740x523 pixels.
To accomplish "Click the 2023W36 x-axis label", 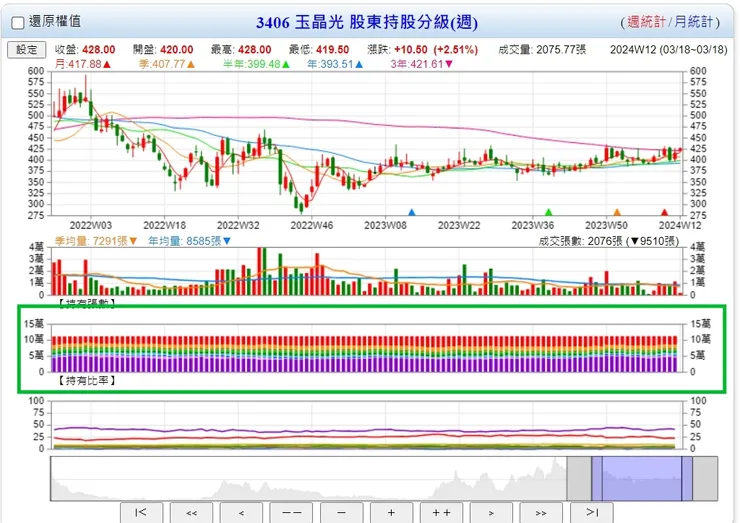I will point(533,225).
